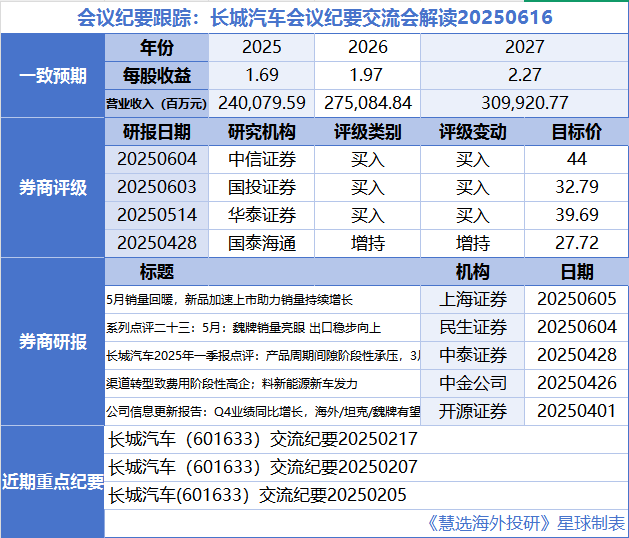
Task: Select date 20250426
Action: pyautogui.click(x=576, y=384)
